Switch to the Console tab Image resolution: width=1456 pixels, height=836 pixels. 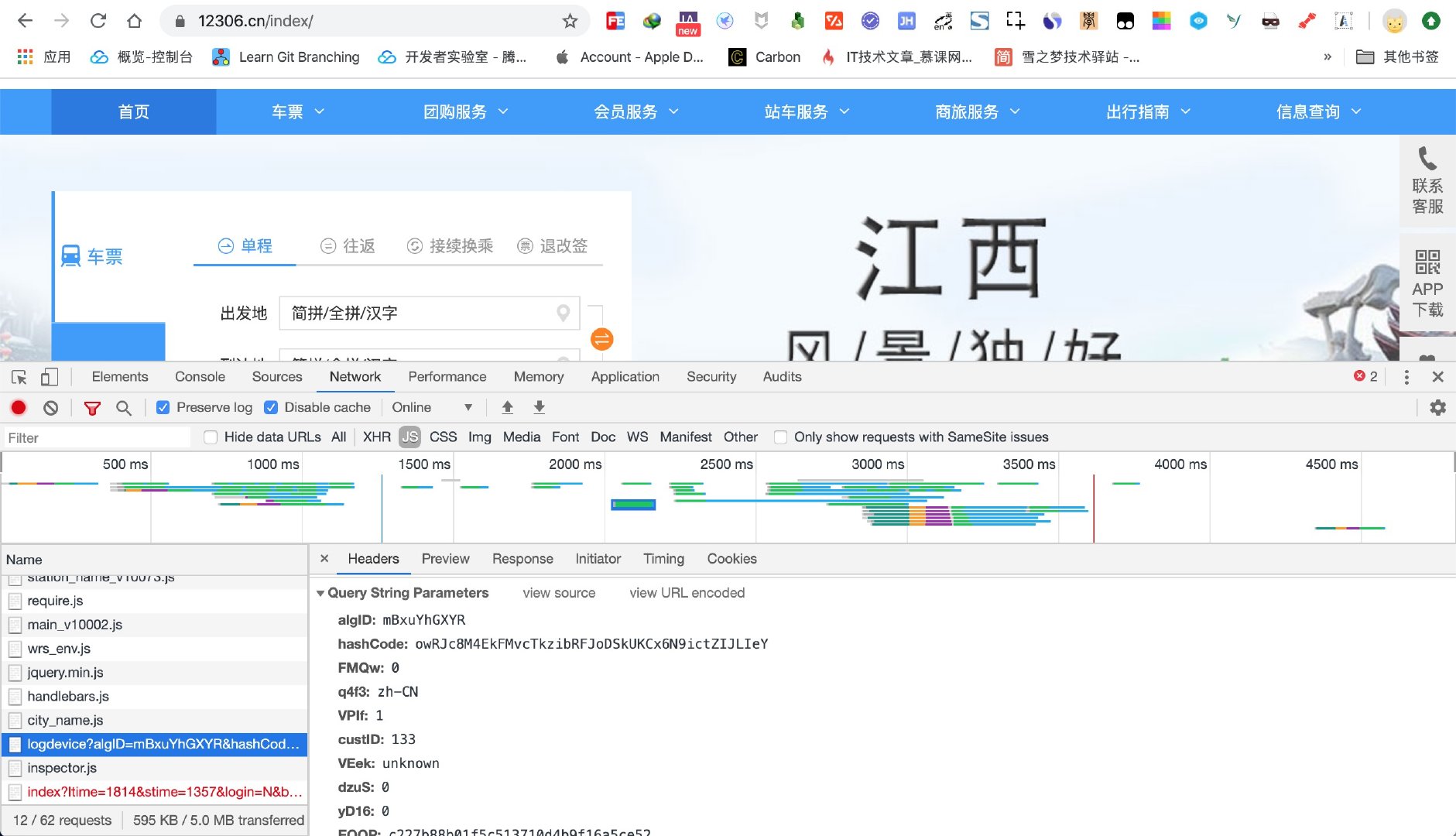(x=199, y=377)
